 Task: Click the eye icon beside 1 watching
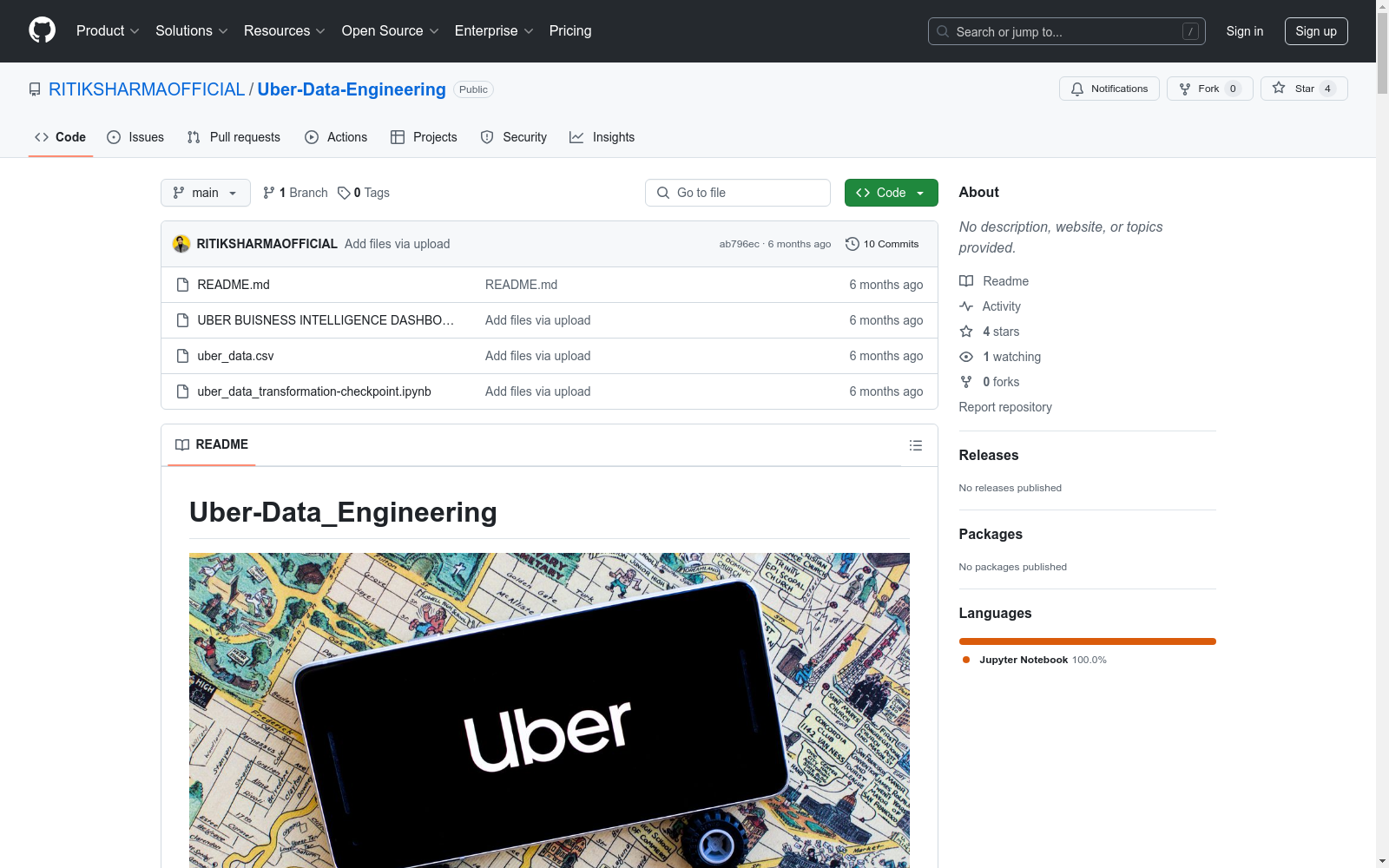tap(966, 357)
